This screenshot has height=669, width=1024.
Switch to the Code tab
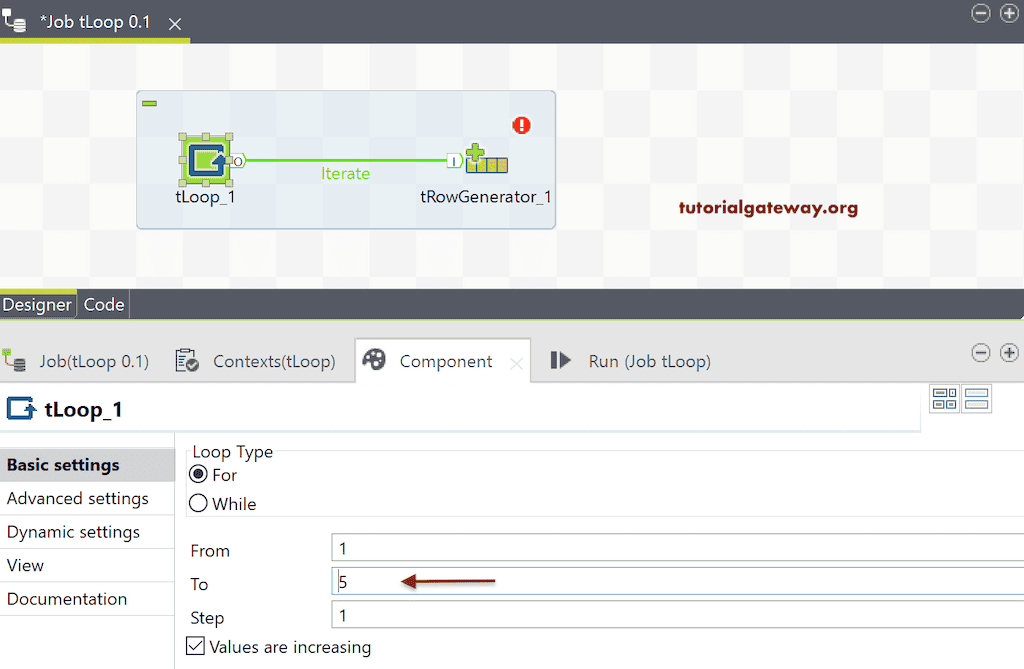click(x=104, y=304)
